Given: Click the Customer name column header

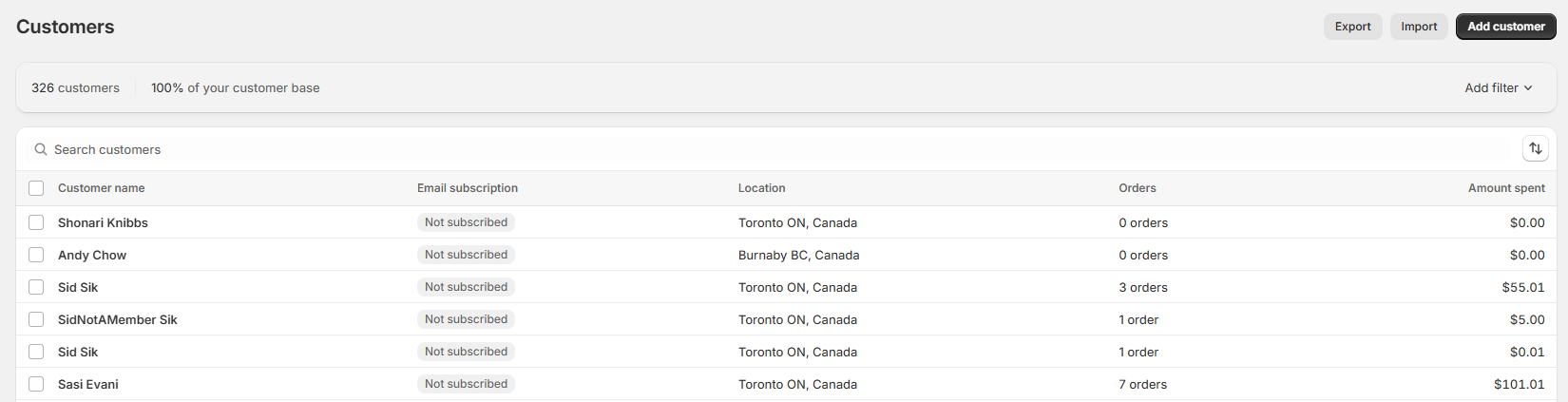Looking at the screenshot, I should click(x=102, y=188).
